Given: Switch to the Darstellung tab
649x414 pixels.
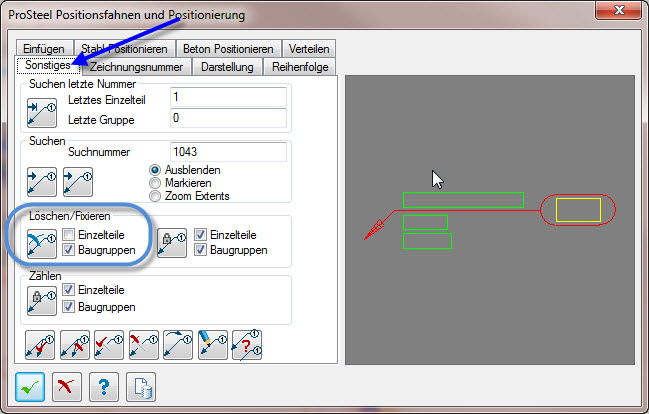Looking at the screenshot, I should pos(227,67).
